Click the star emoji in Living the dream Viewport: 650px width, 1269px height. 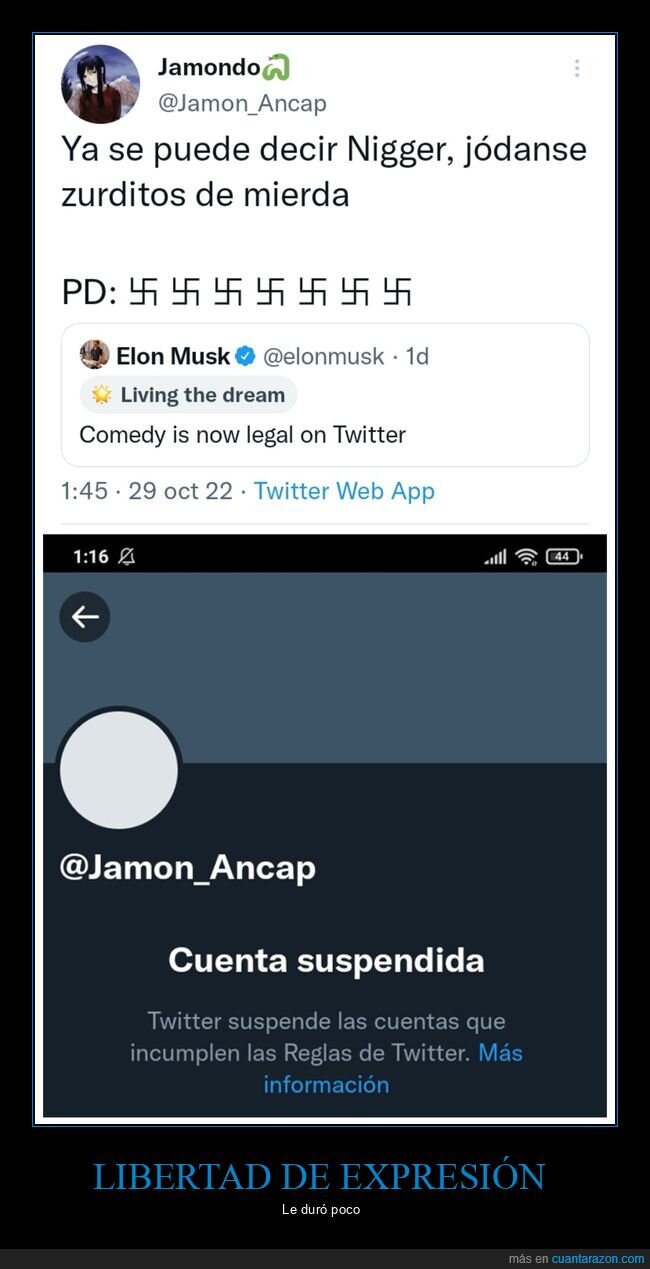pos(102,395)
